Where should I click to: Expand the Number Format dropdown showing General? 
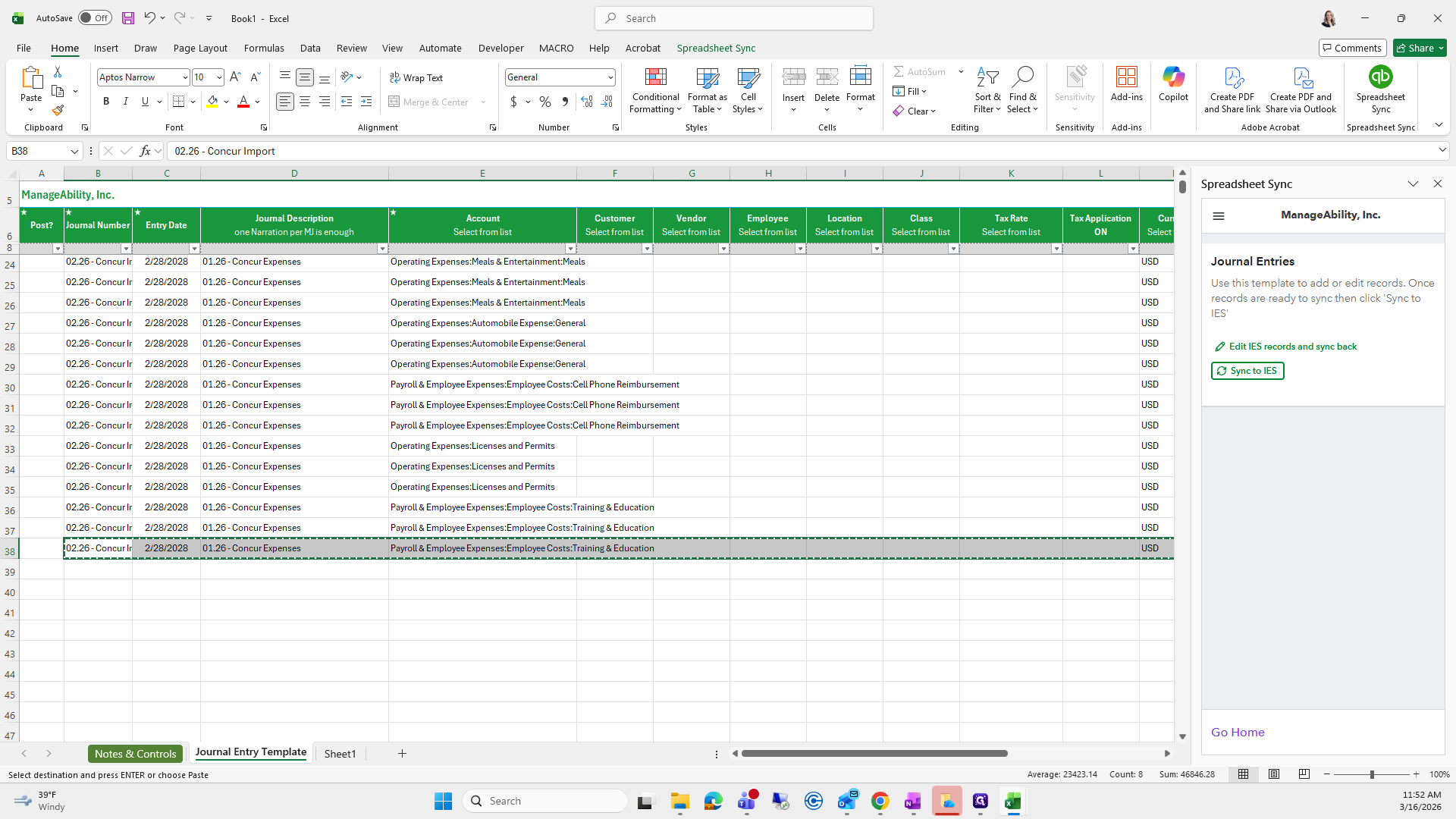610,77
